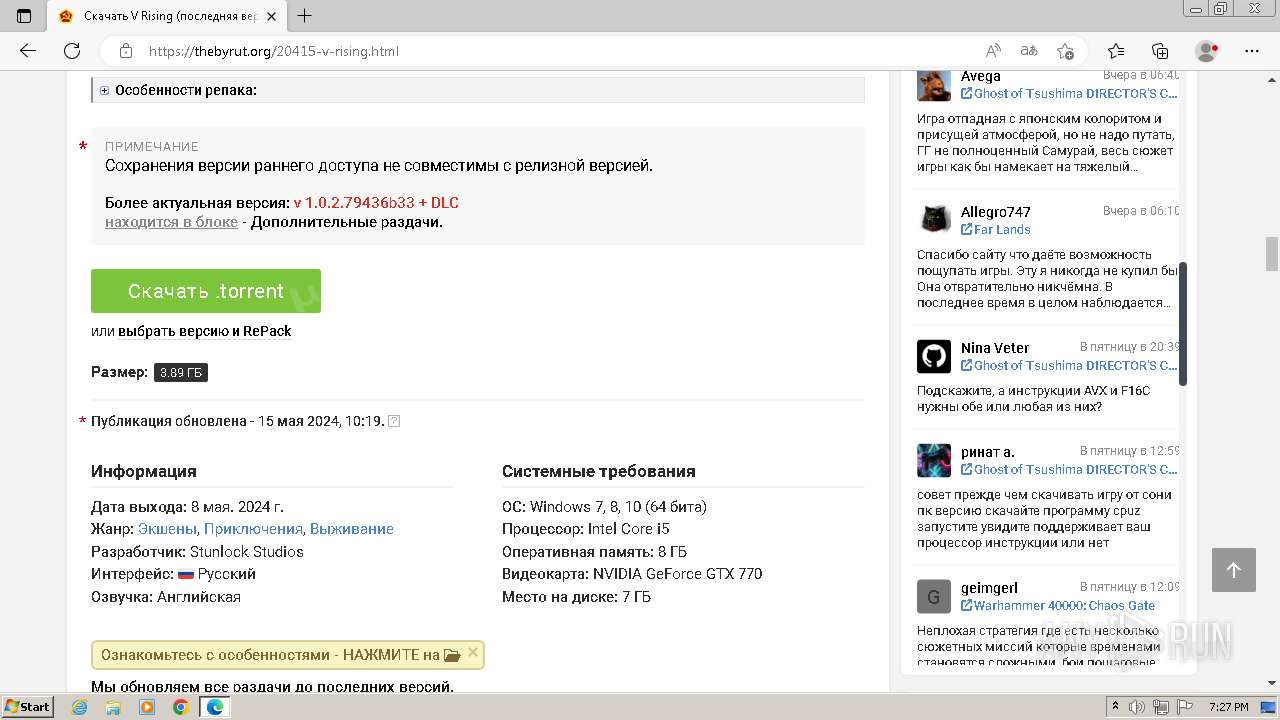This screenshot has height=720, width=1280.
Task: Launch Internet Explorer from the taskbar
Action: (x=80, y=707)
